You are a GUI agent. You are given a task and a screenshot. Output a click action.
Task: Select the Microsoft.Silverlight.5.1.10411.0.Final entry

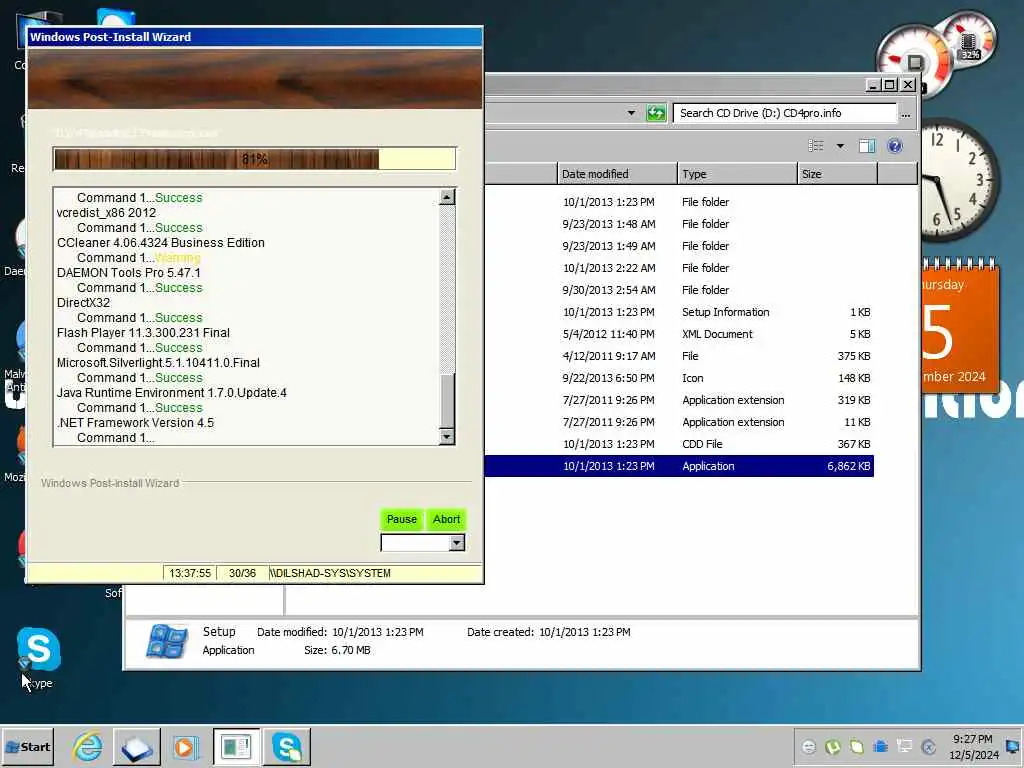(x=158, y=362)
